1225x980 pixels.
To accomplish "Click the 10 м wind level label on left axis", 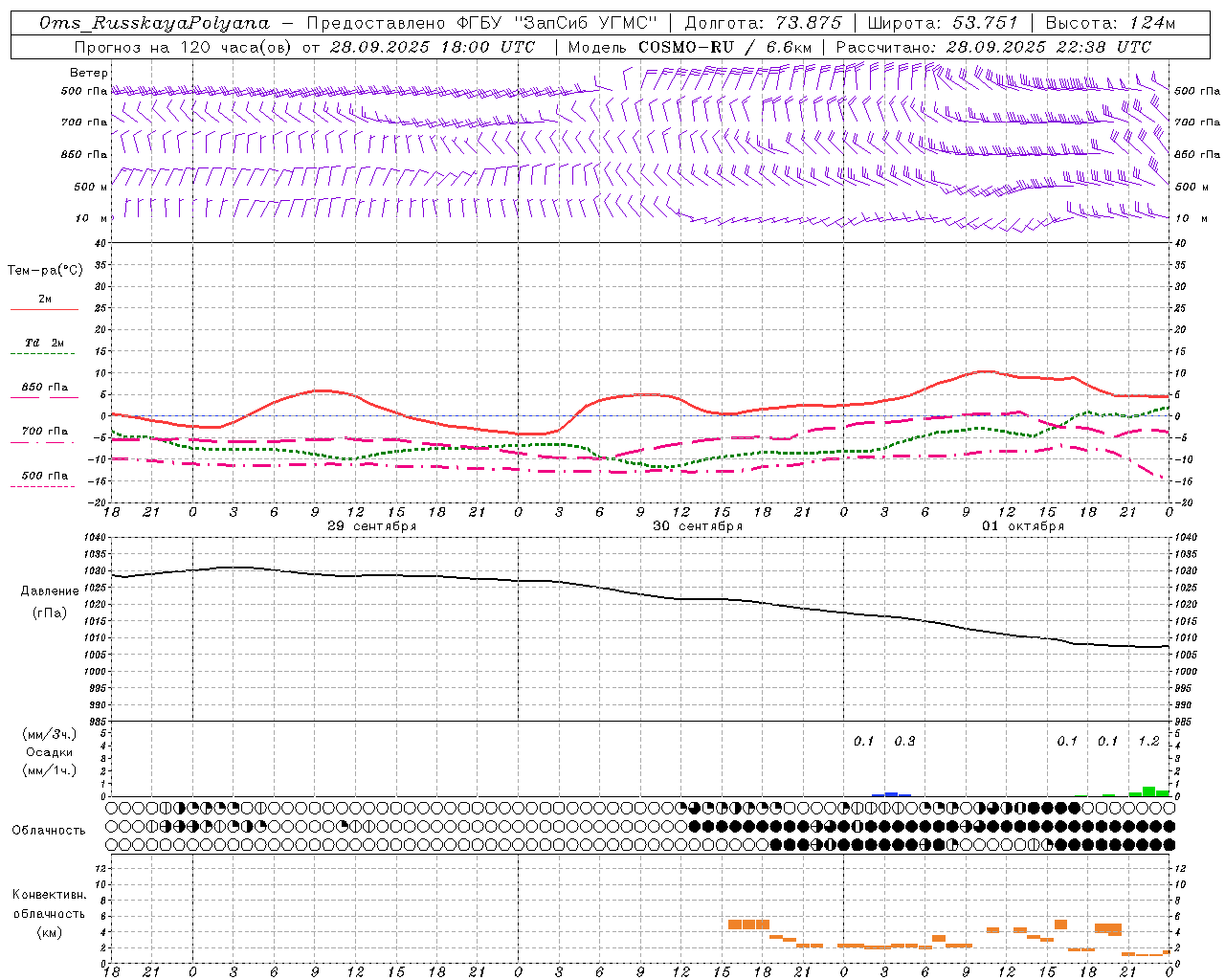I will [91, 218].
